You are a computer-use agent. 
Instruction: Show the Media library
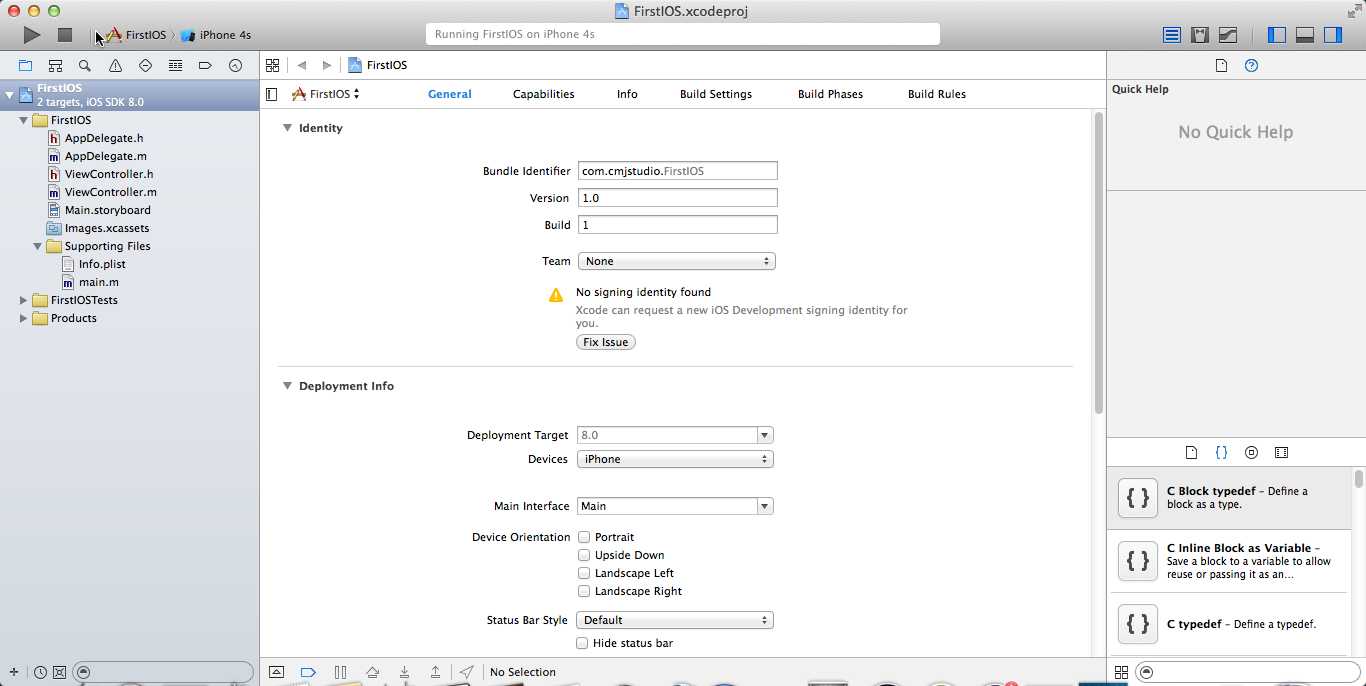point(1281,452)
